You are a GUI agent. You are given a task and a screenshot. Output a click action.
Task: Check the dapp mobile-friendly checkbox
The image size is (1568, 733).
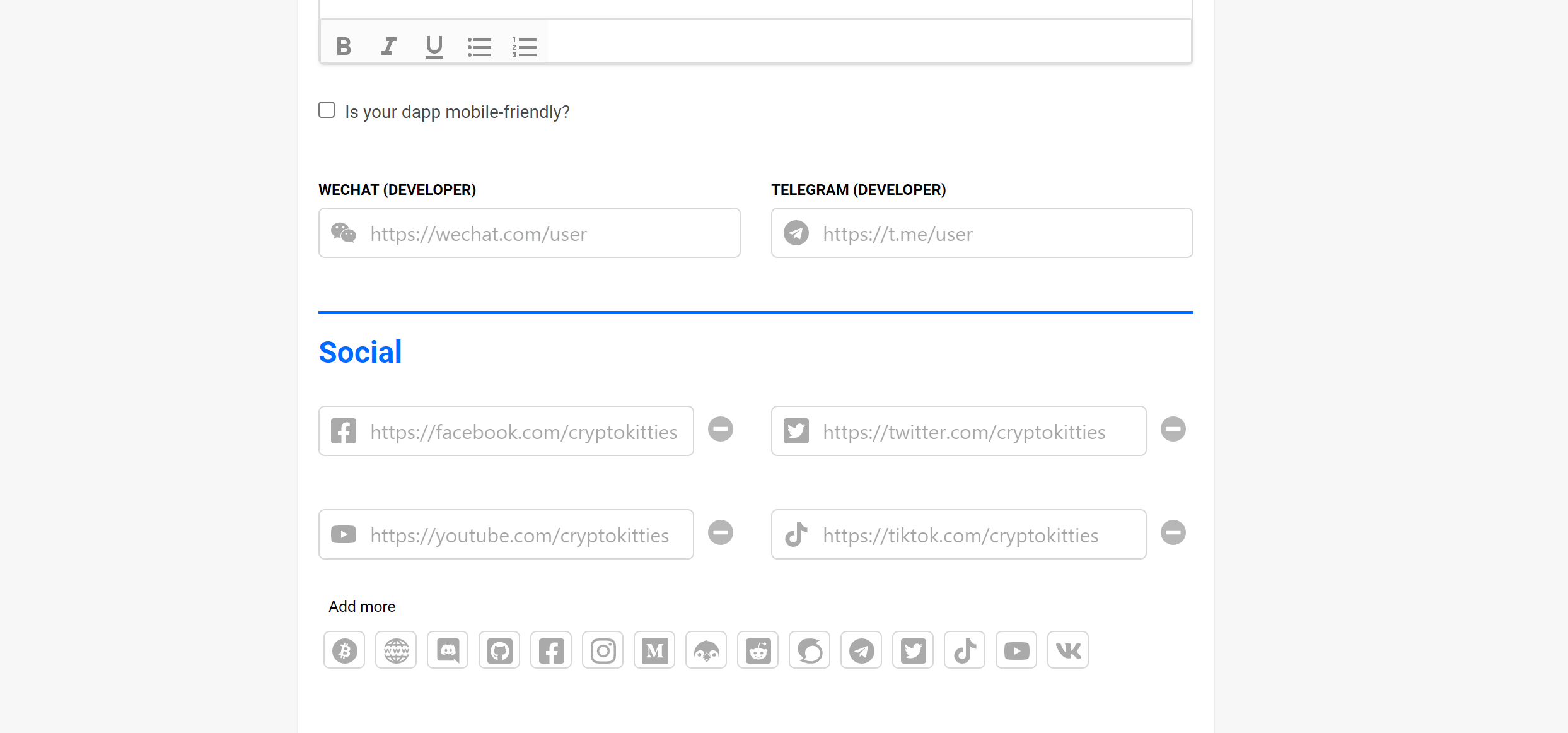click(327, 110)
